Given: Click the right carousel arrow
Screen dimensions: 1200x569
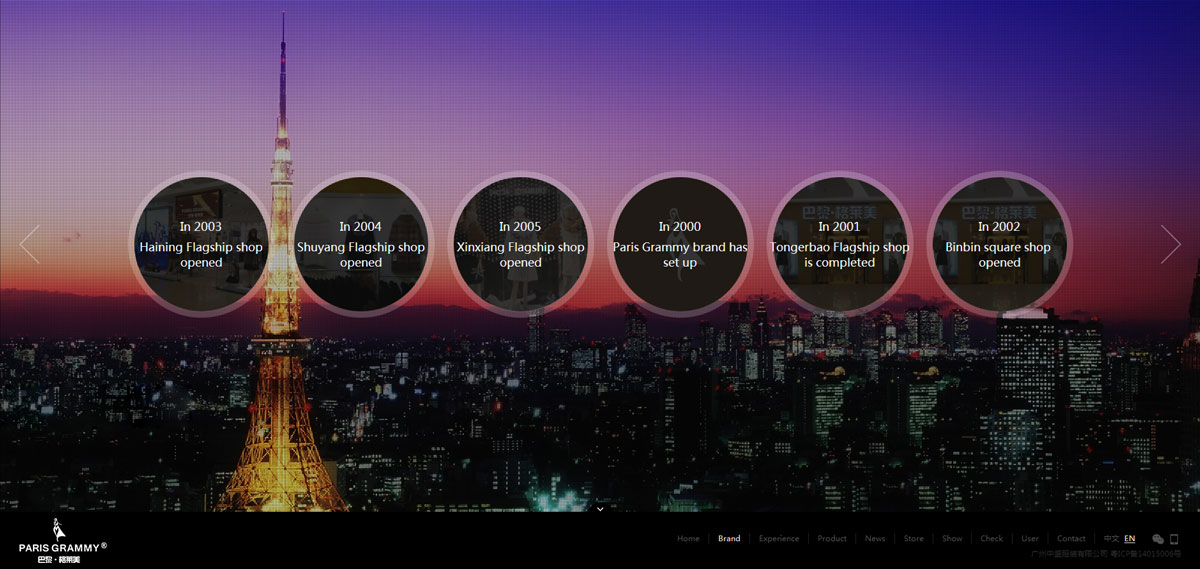Looking at the screenshot, I should (1170, 244).
